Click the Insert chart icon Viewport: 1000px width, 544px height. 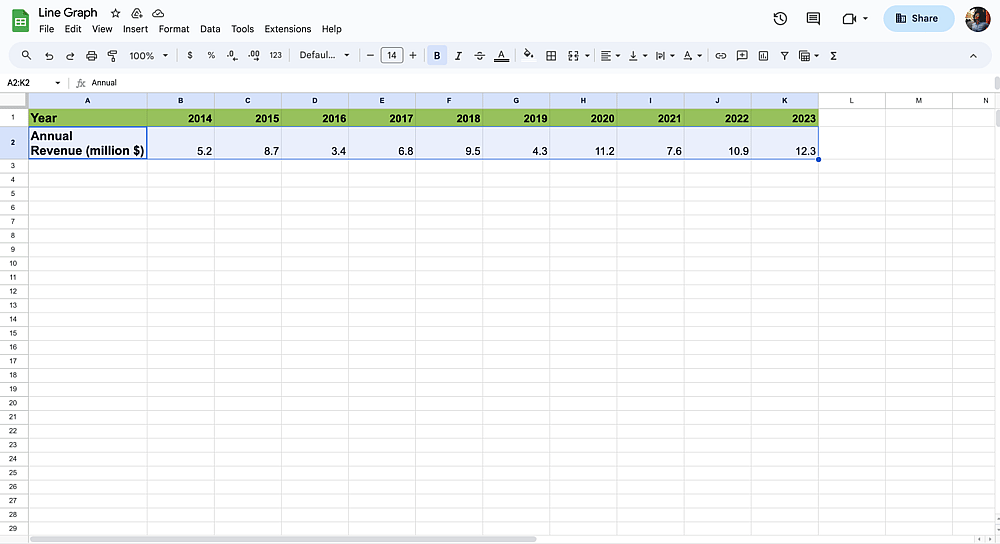point(763,56)
